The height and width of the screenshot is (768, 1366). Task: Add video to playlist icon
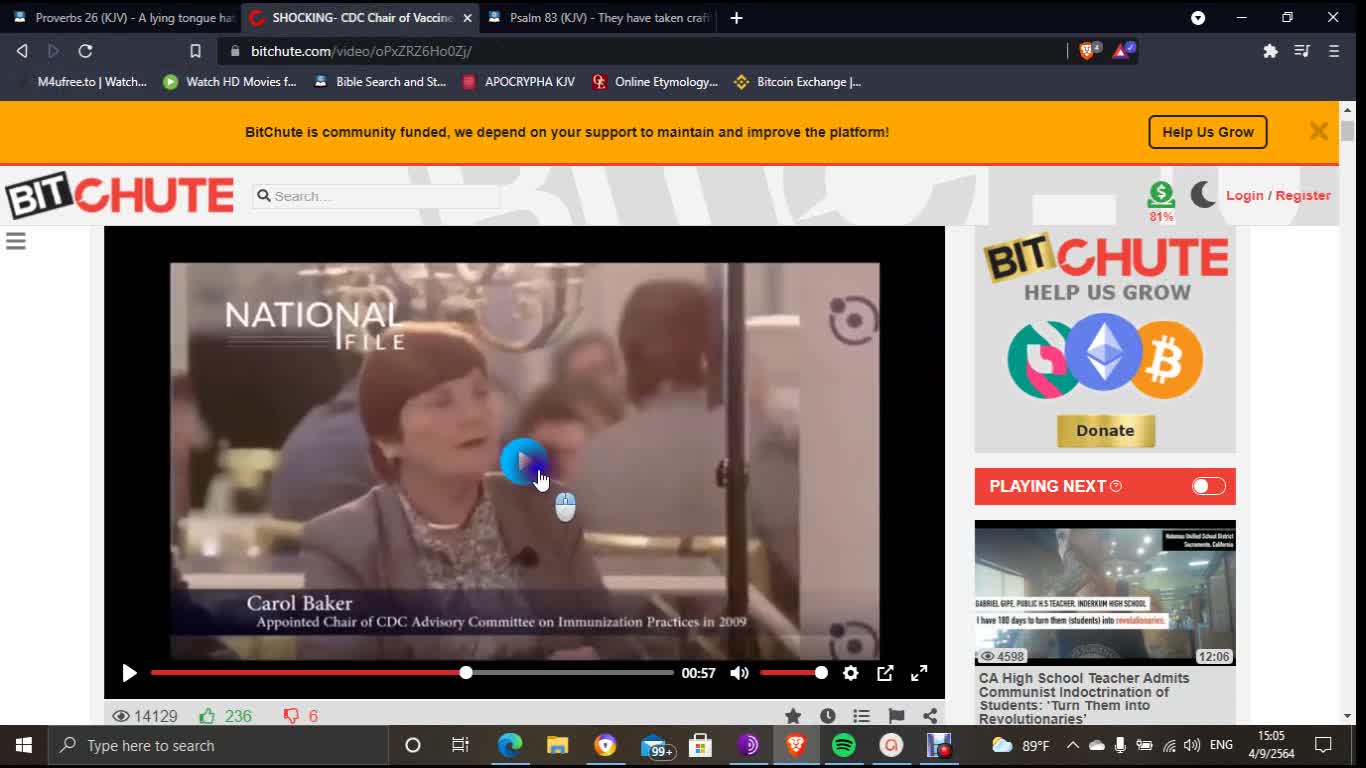click(861, 716)
